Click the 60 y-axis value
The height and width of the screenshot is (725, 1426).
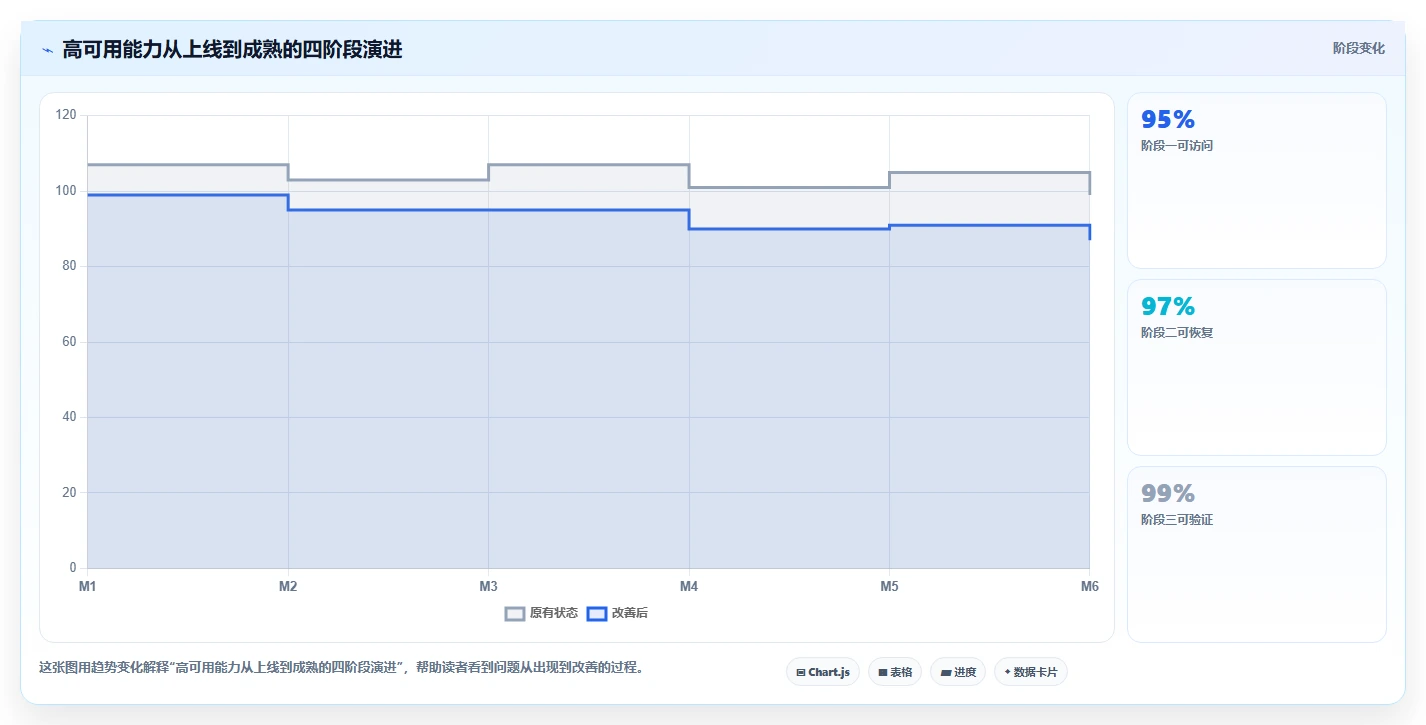(69, 342)
